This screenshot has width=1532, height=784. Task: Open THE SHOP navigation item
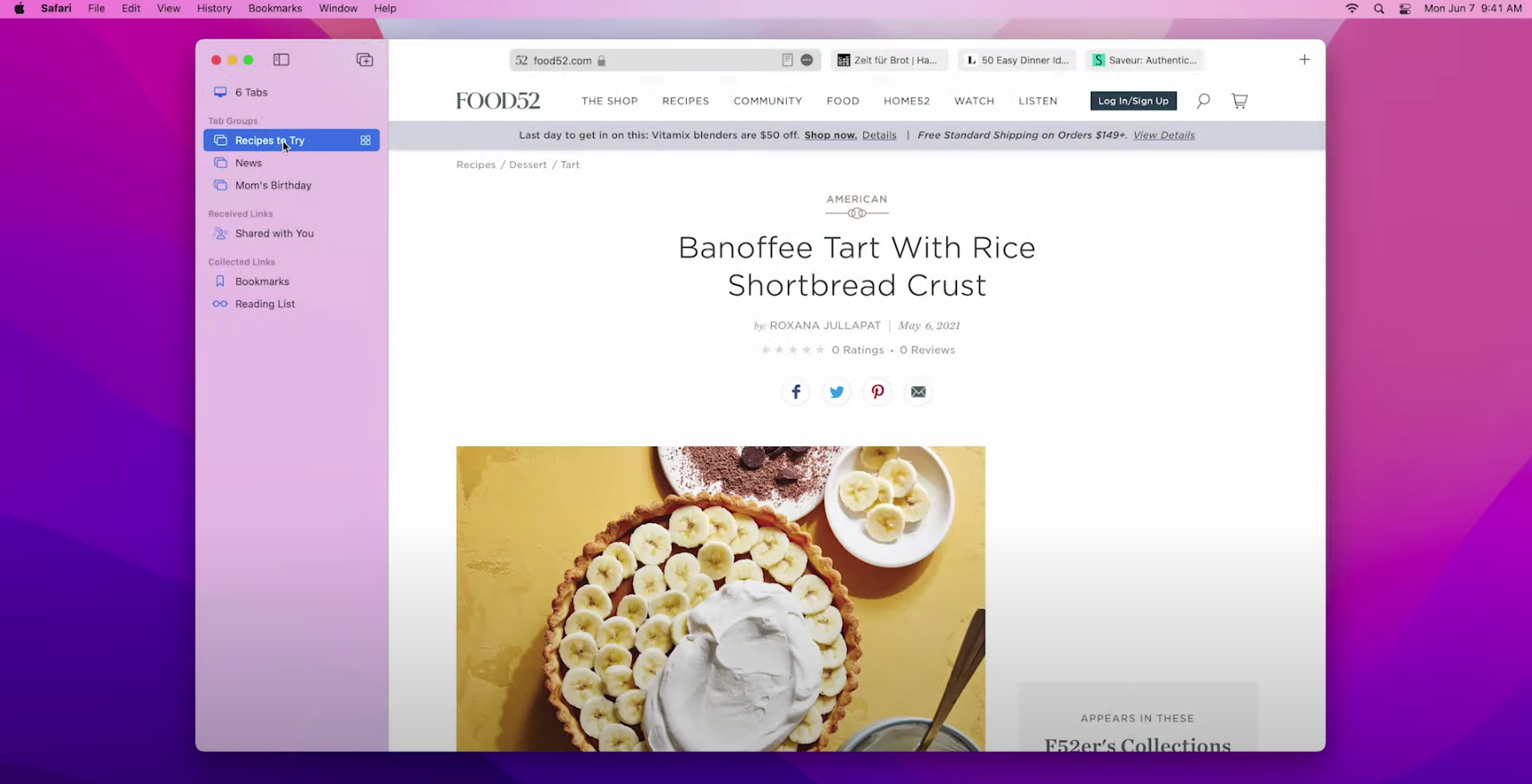(609, 101)
